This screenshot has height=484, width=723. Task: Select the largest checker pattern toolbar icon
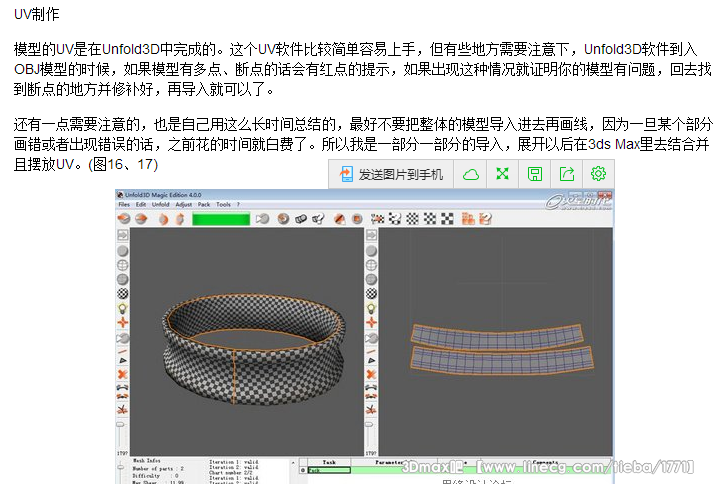coord(447,218)
